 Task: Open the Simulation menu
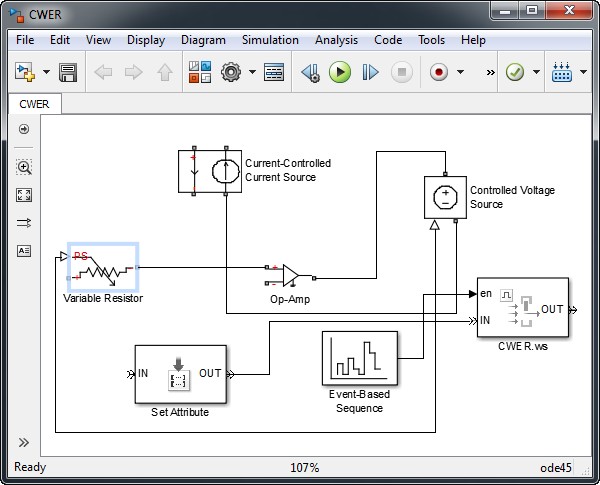(x=270, y=40)
